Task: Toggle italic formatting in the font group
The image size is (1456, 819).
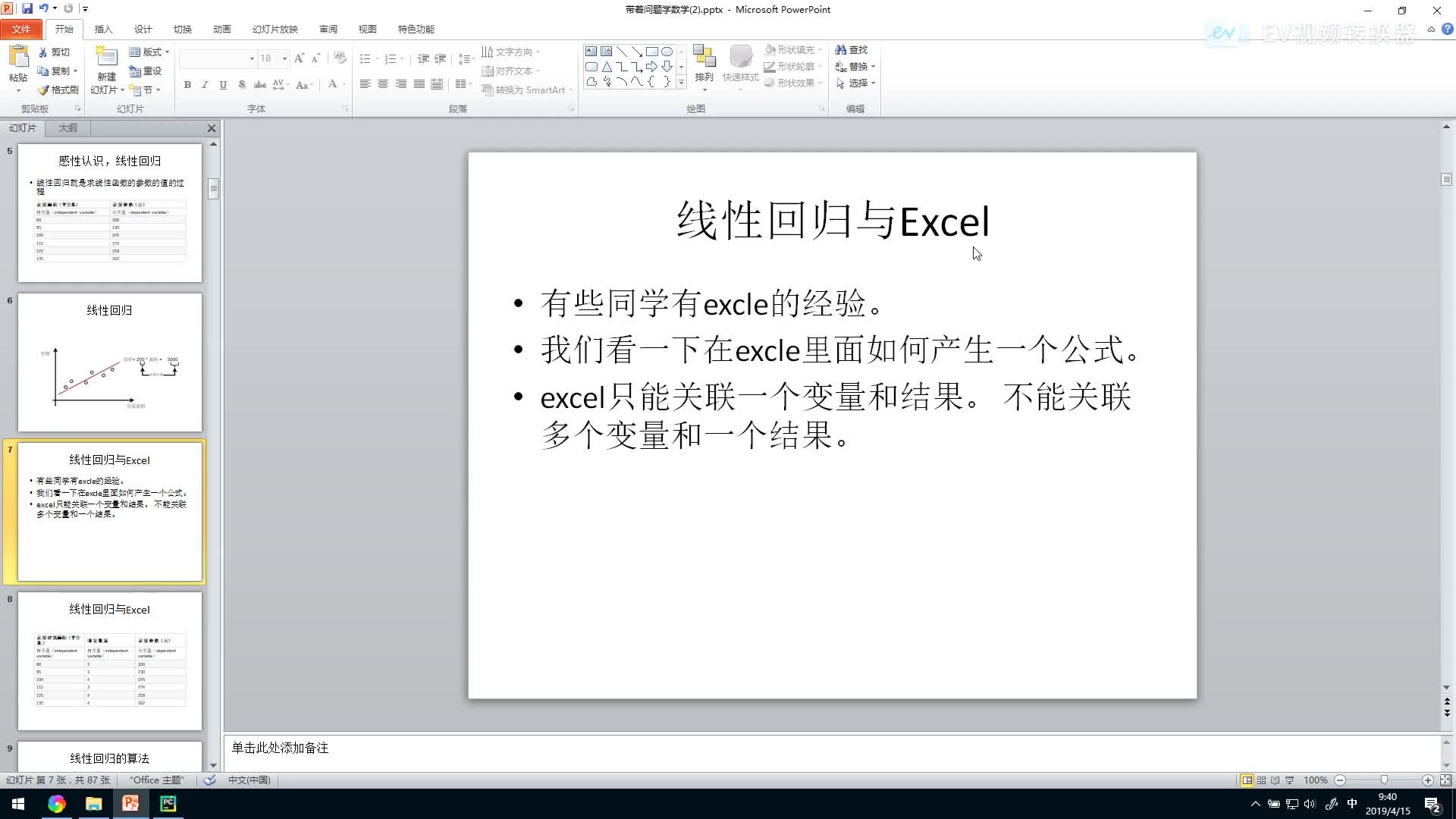Action: (x=205, y=85)
